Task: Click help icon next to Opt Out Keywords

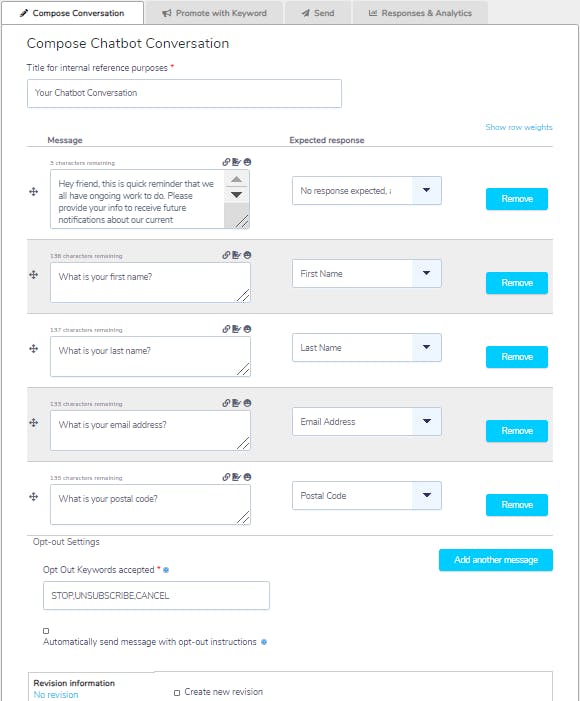Action: [x=166, y=570]
